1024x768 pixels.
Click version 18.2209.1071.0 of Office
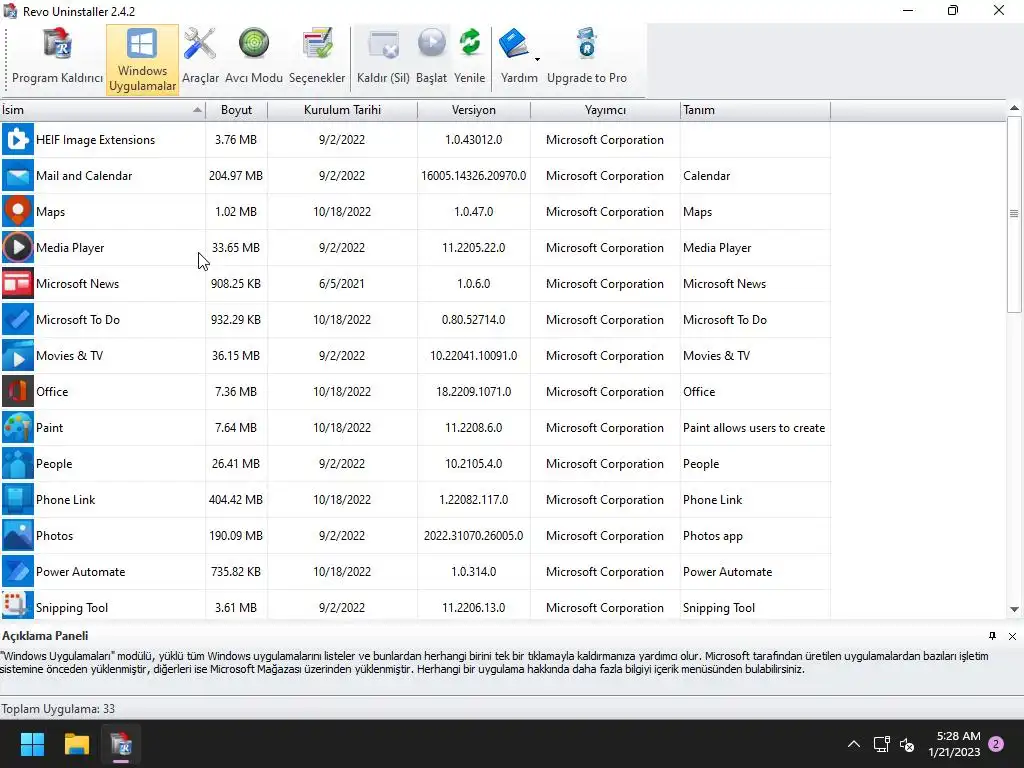pos(473,392)
